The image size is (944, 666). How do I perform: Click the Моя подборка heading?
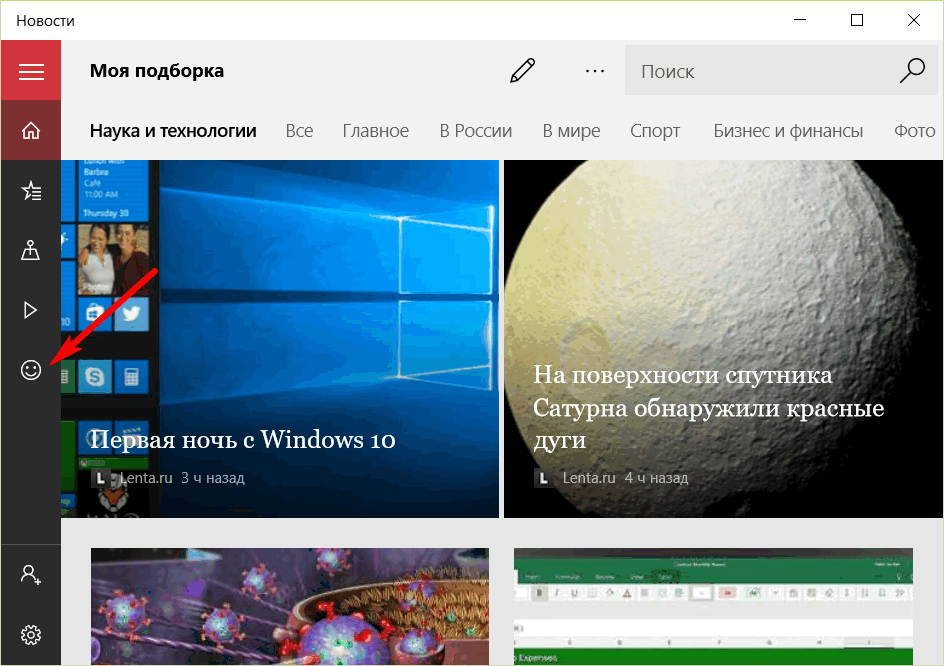(157, 70)
